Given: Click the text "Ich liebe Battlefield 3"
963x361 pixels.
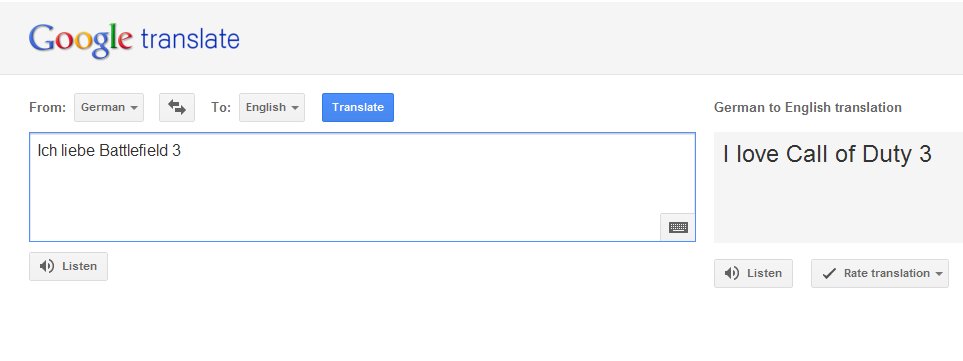Looking at the screenshot, I should click(x=109, y=150).
